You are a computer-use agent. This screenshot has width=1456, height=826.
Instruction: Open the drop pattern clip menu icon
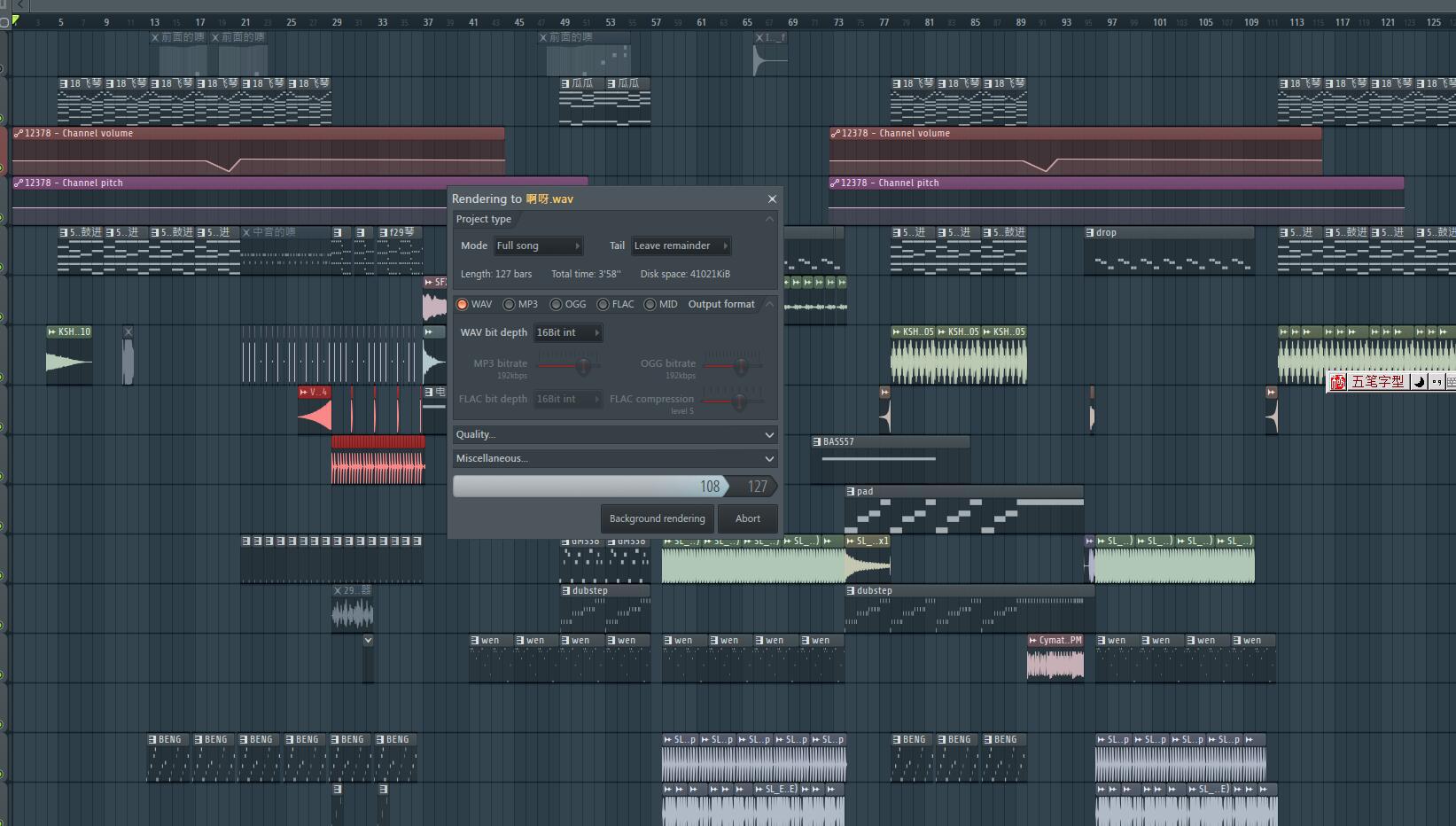tap(1090, 232)
